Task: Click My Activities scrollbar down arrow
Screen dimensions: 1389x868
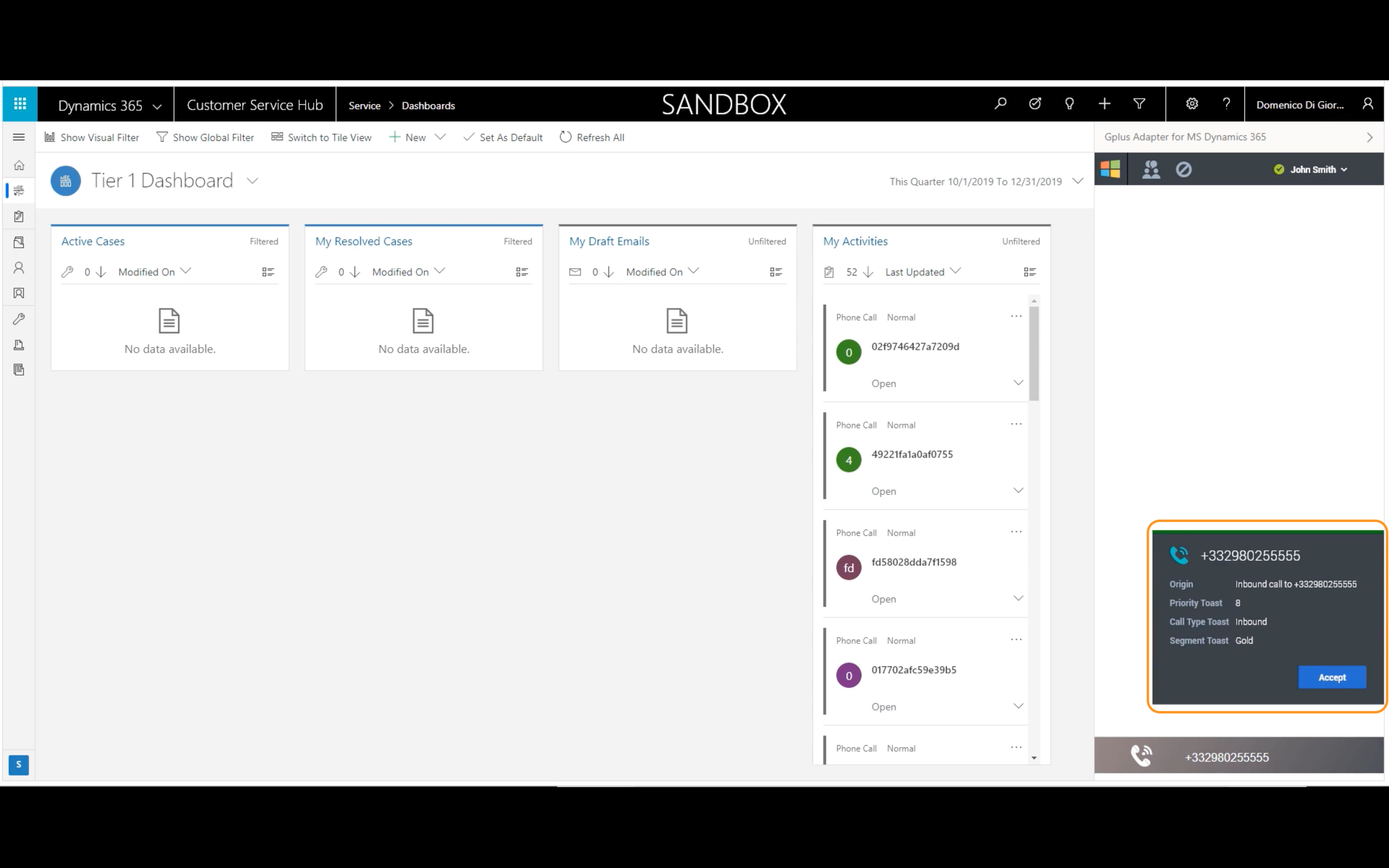Action: (x=1034, y=758)
